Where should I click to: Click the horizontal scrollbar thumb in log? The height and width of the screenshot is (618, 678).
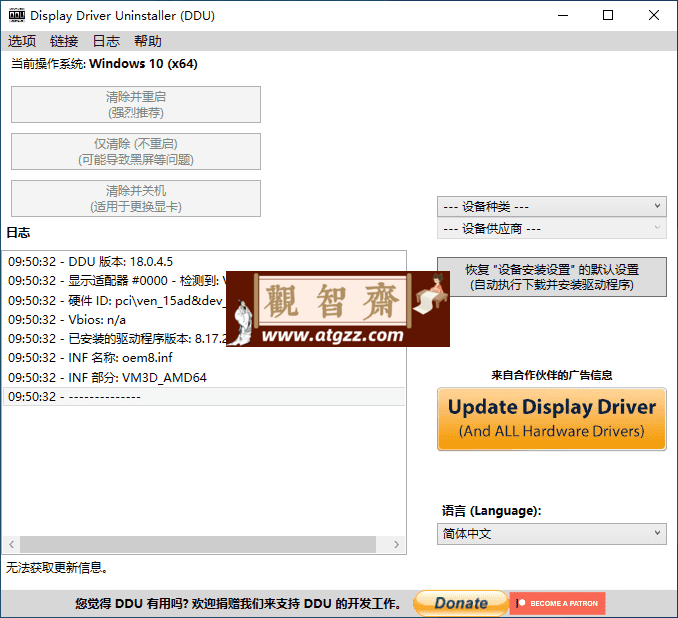(x=198, y=544)
